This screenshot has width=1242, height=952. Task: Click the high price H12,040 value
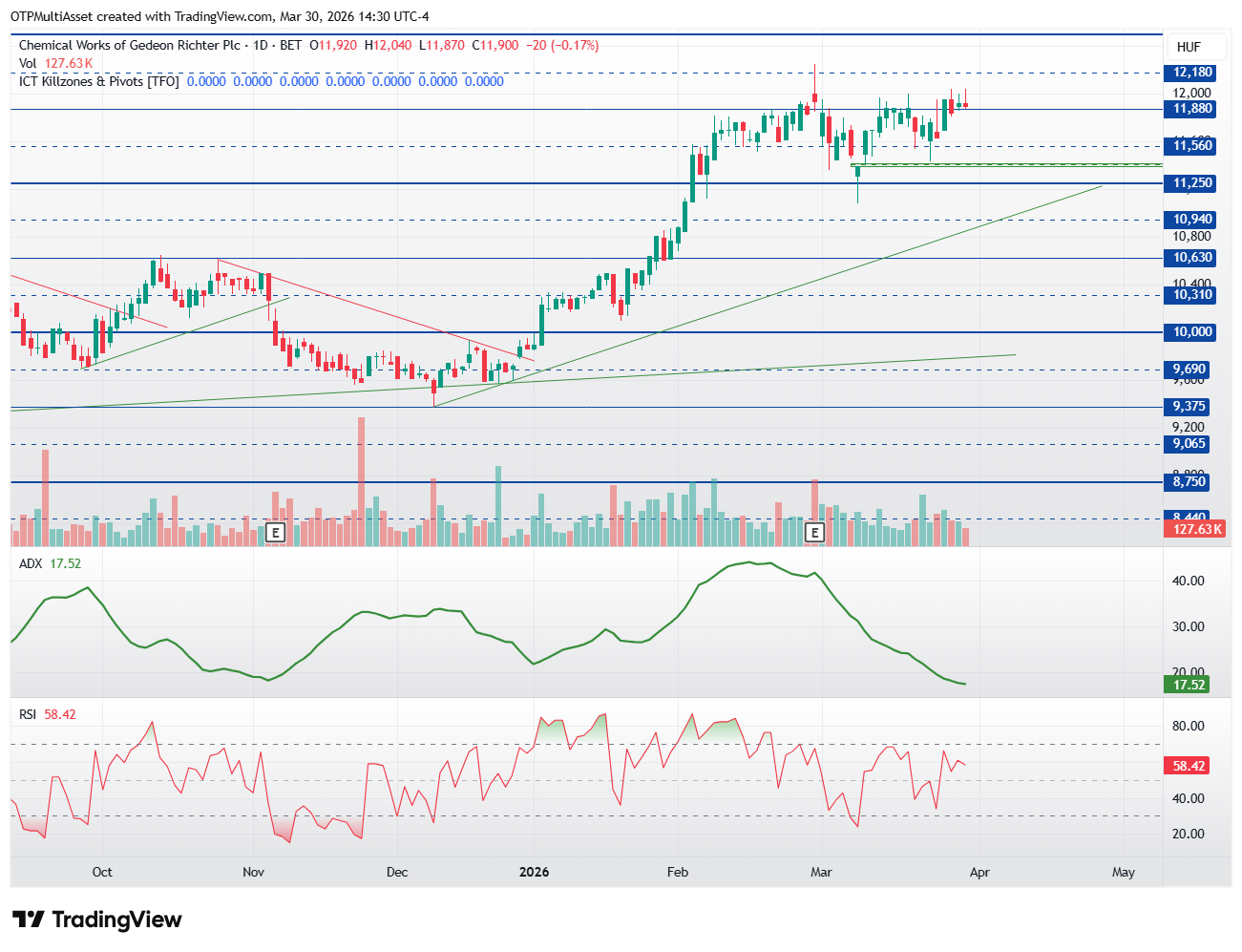click(389, 45)
